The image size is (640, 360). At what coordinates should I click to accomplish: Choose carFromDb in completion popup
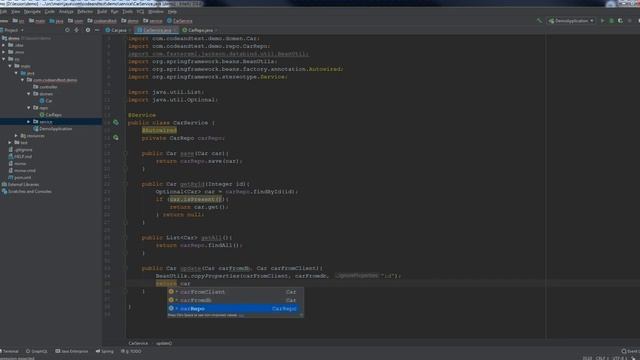click(235, 300)
